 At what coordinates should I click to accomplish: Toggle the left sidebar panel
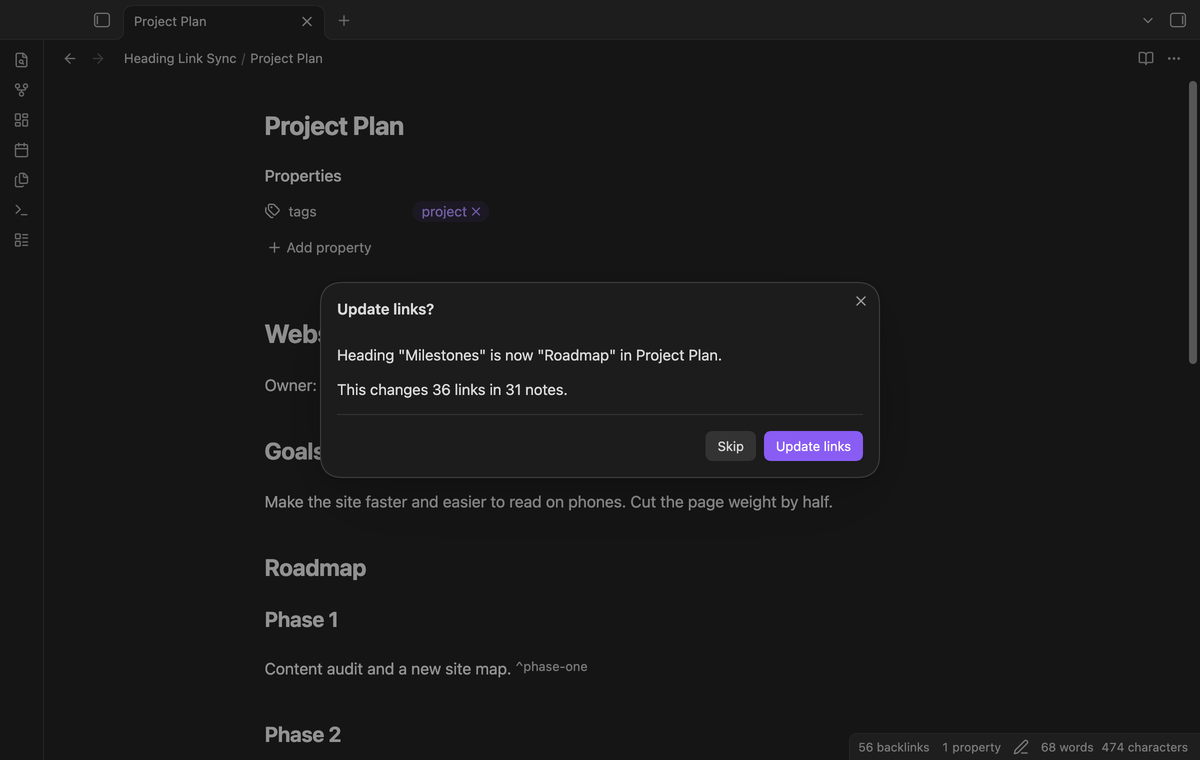pyautogui.click(x=101, y=20)
